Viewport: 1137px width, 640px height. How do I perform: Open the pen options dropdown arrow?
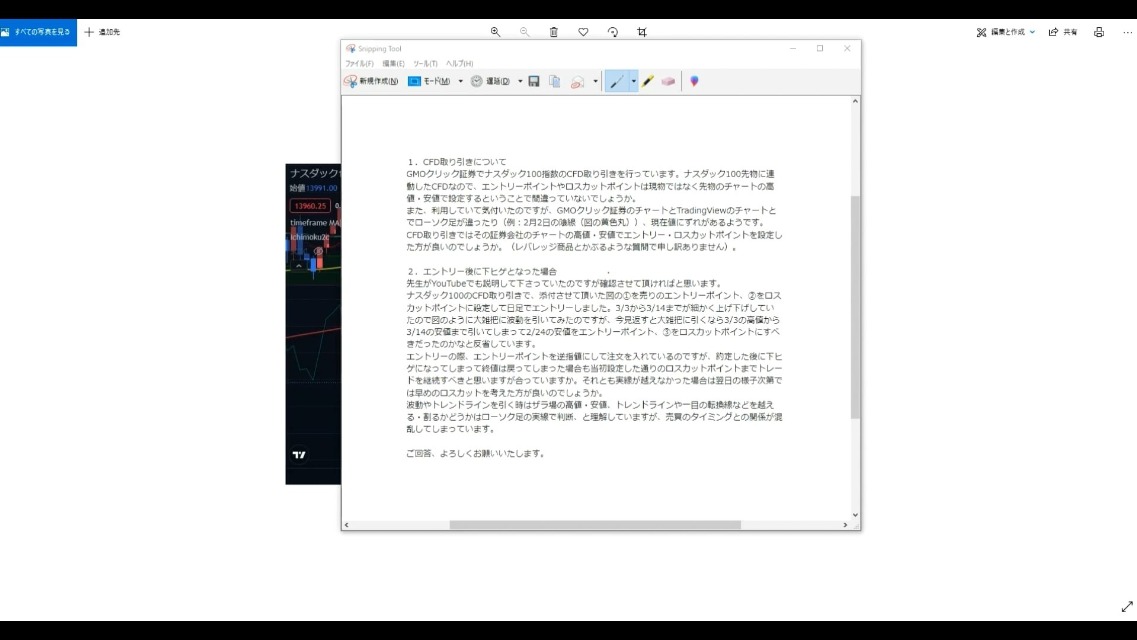tap(633, 81)
